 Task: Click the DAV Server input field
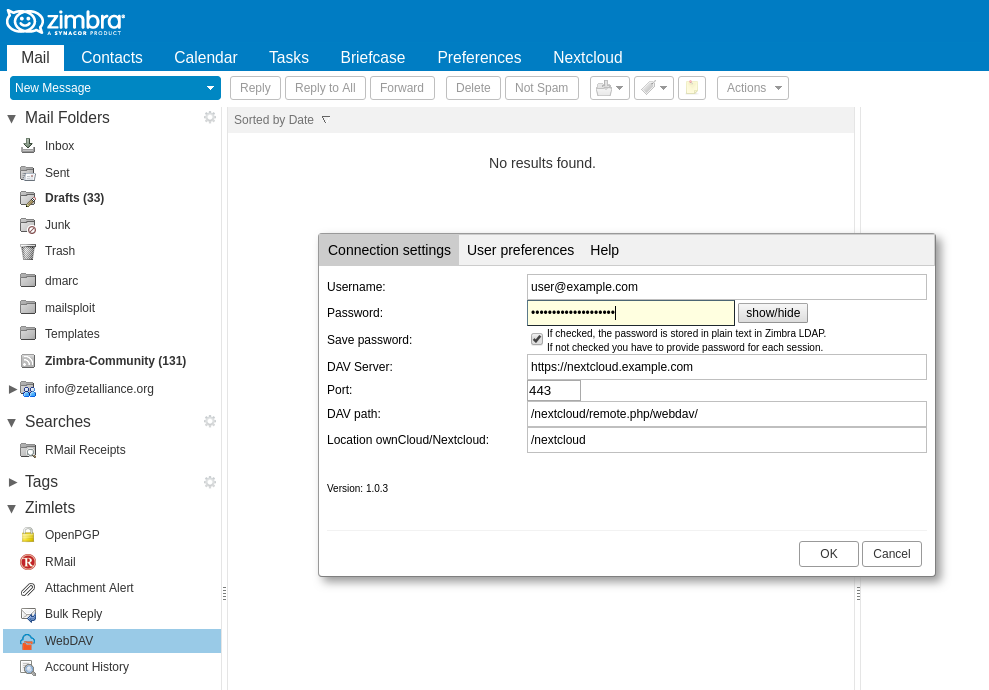[726, 367]
